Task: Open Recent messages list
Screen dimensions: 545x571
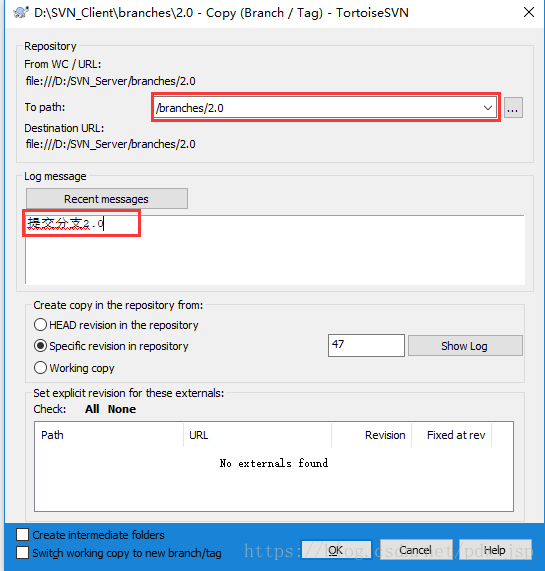Action: pyautogui.click(x=107, y=199)
